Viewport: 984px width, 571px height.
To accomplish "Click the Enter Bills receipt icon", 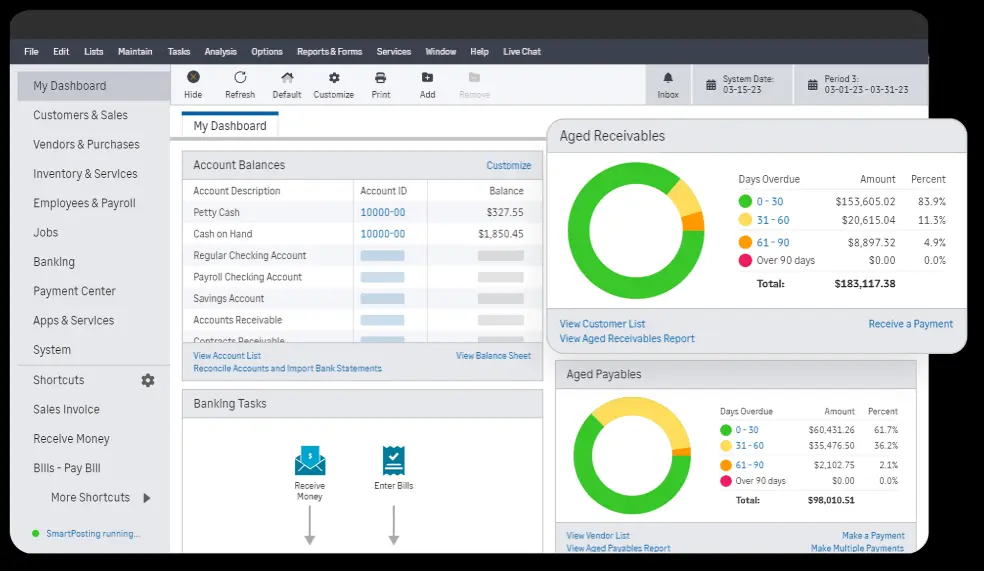I will [x=393, y=461].
